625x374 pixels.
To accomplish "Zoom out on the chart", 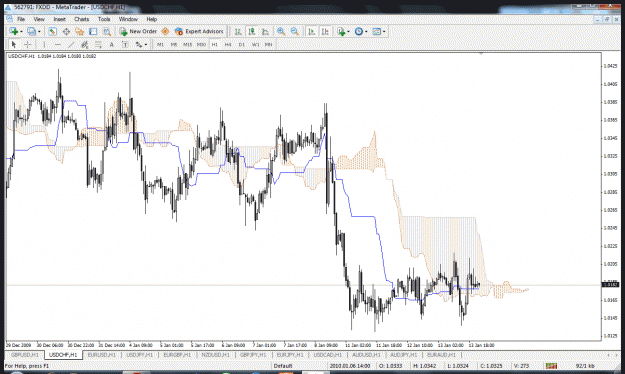I will pyautogui.click(x=295, y=31).
